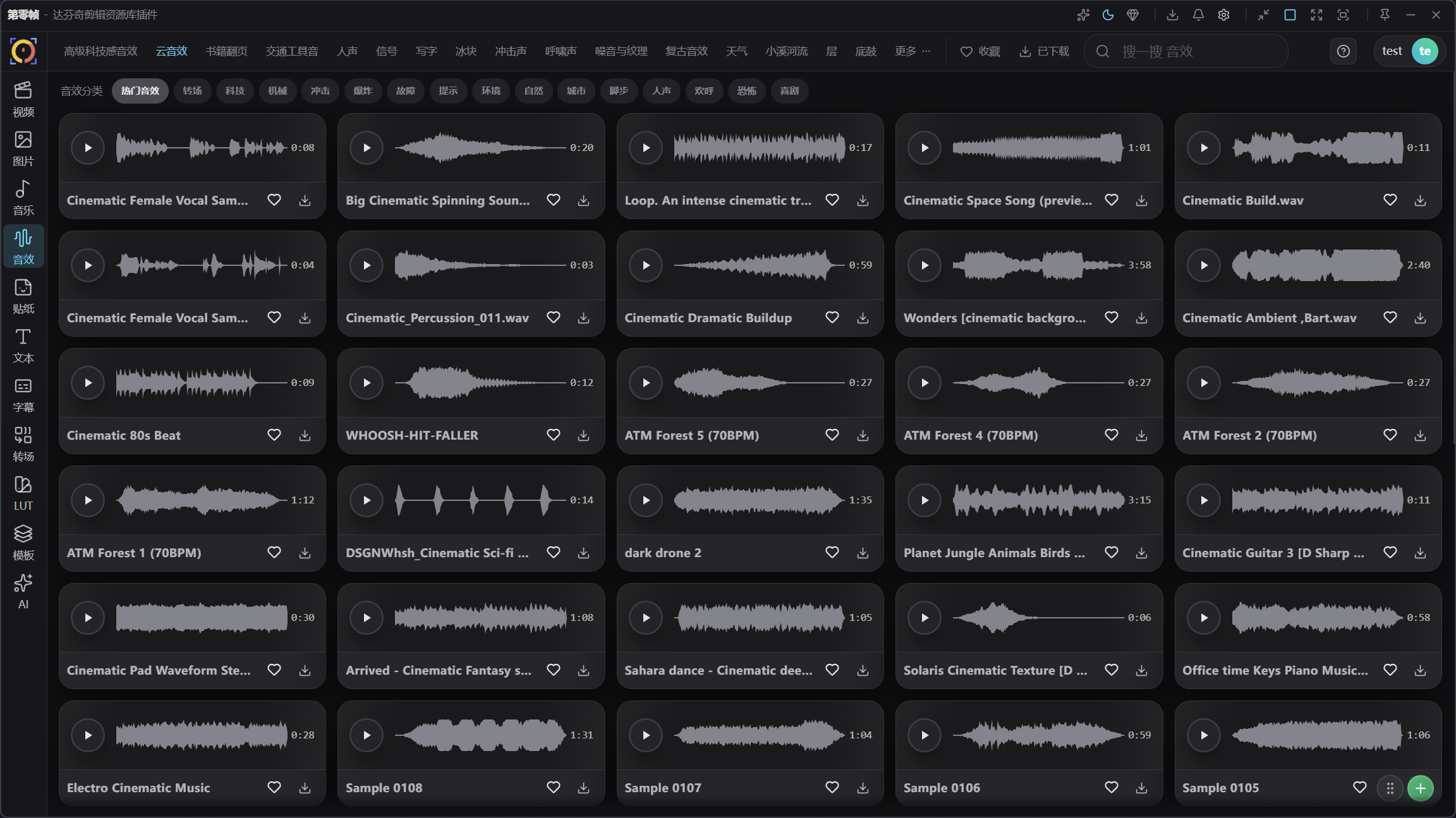Switch to 高级科技感音效 tab
This screenshot has height=818, width=1456.
pyautogui.click(x=100, y=51)
